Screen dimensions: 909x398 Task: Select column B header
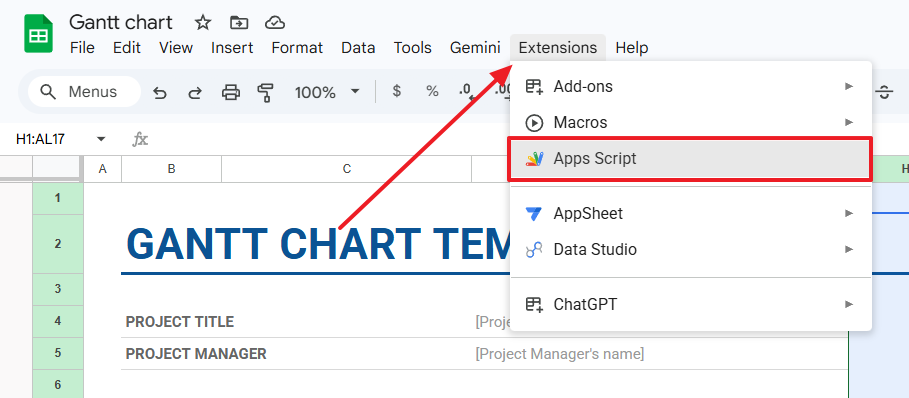[172, 169]
